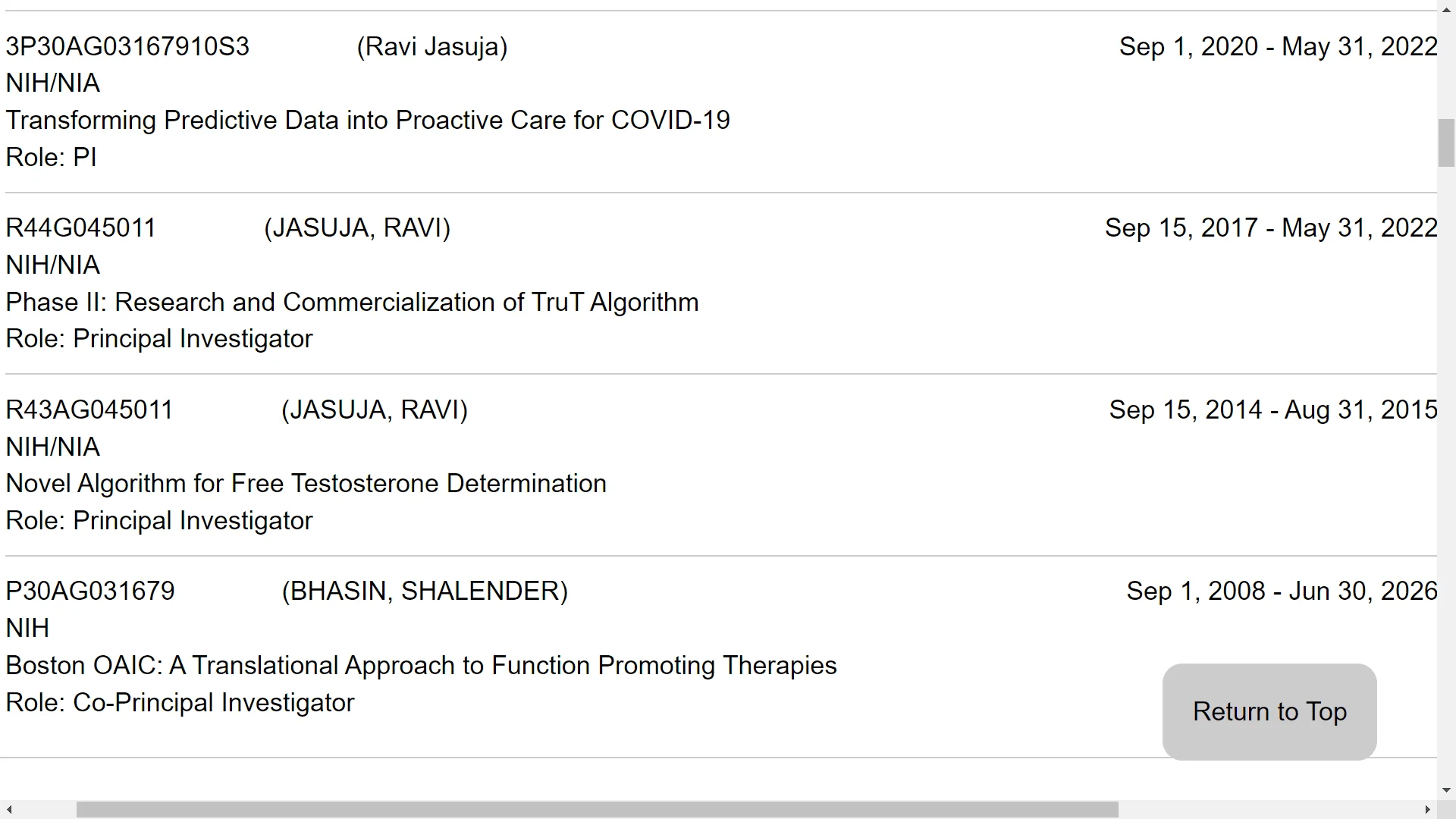Screen dimensions: 1456x819
Task: Click the Boston OAIC project title
Action: click(421, 665)
